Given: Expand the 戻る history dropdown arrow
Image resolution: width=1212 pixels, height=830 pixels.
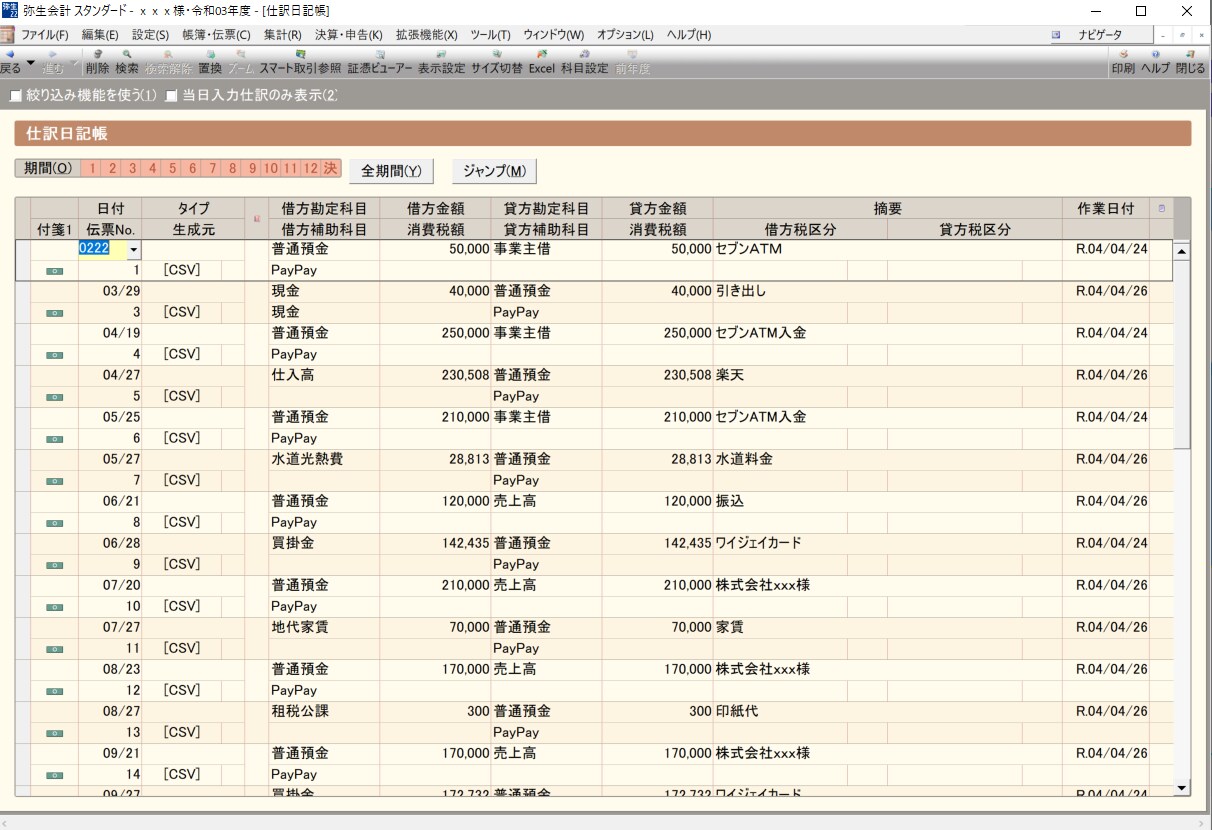Looking at the screenshot, I should 30,62.
